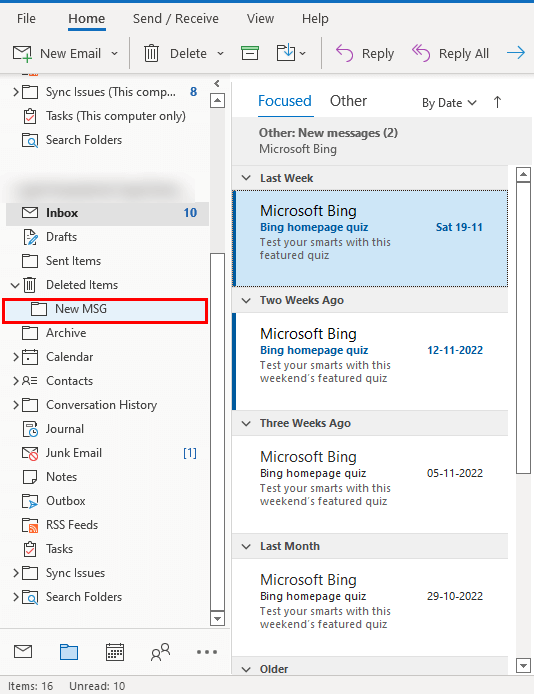
Task: Select the Inbox folder
Action: [107, 213]
